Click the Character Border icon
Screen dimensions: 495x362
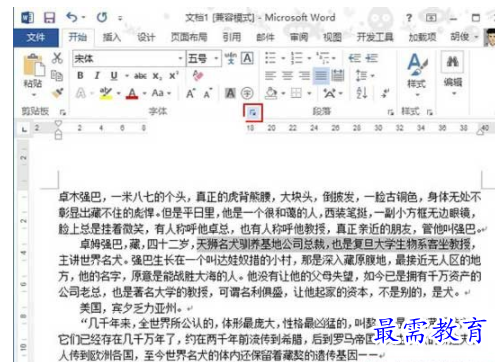pyautogui.click(x=247, y=58)
